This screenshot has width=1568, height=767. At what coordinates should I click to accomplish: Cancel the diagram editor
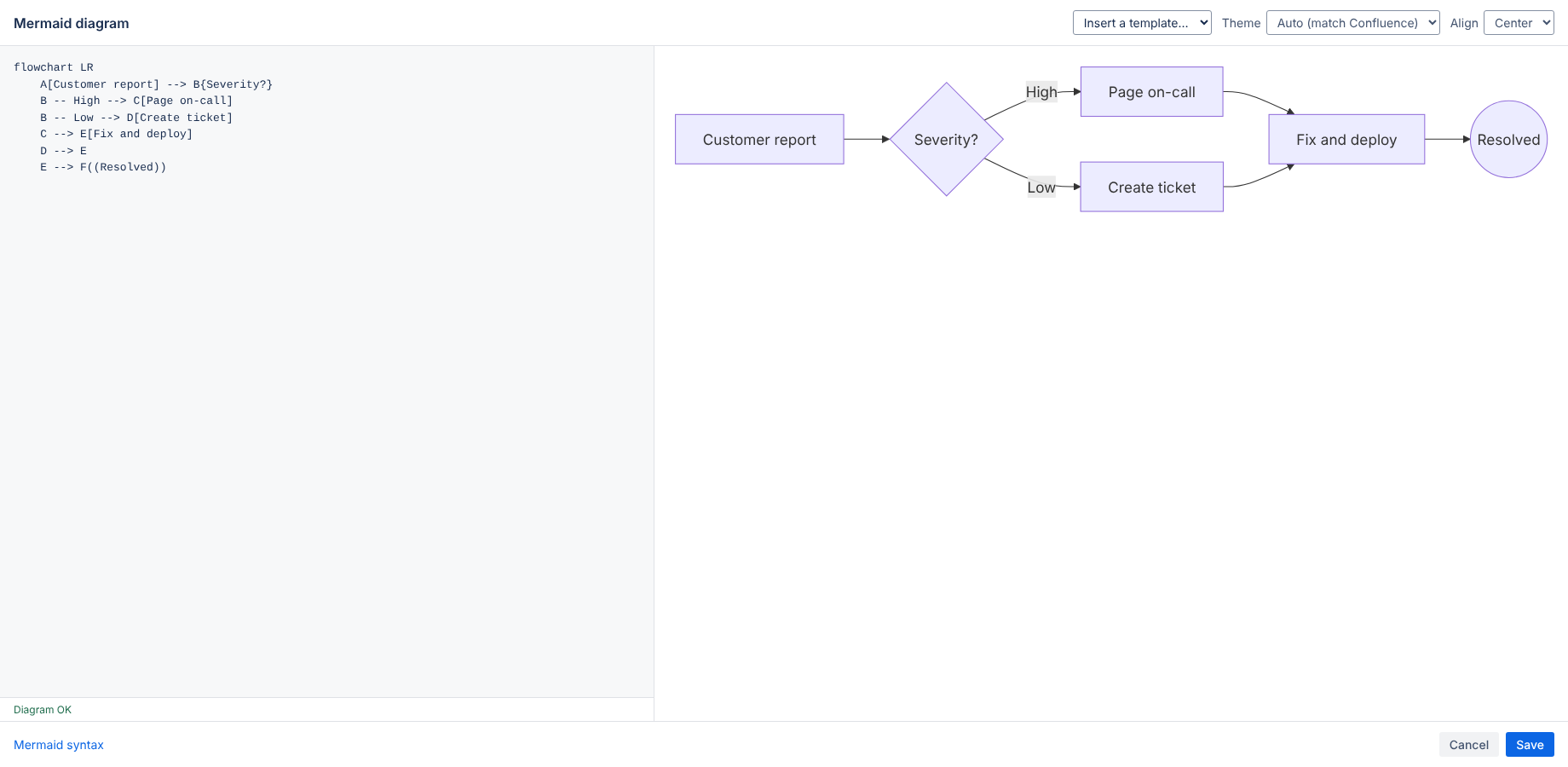[1469, 745]
